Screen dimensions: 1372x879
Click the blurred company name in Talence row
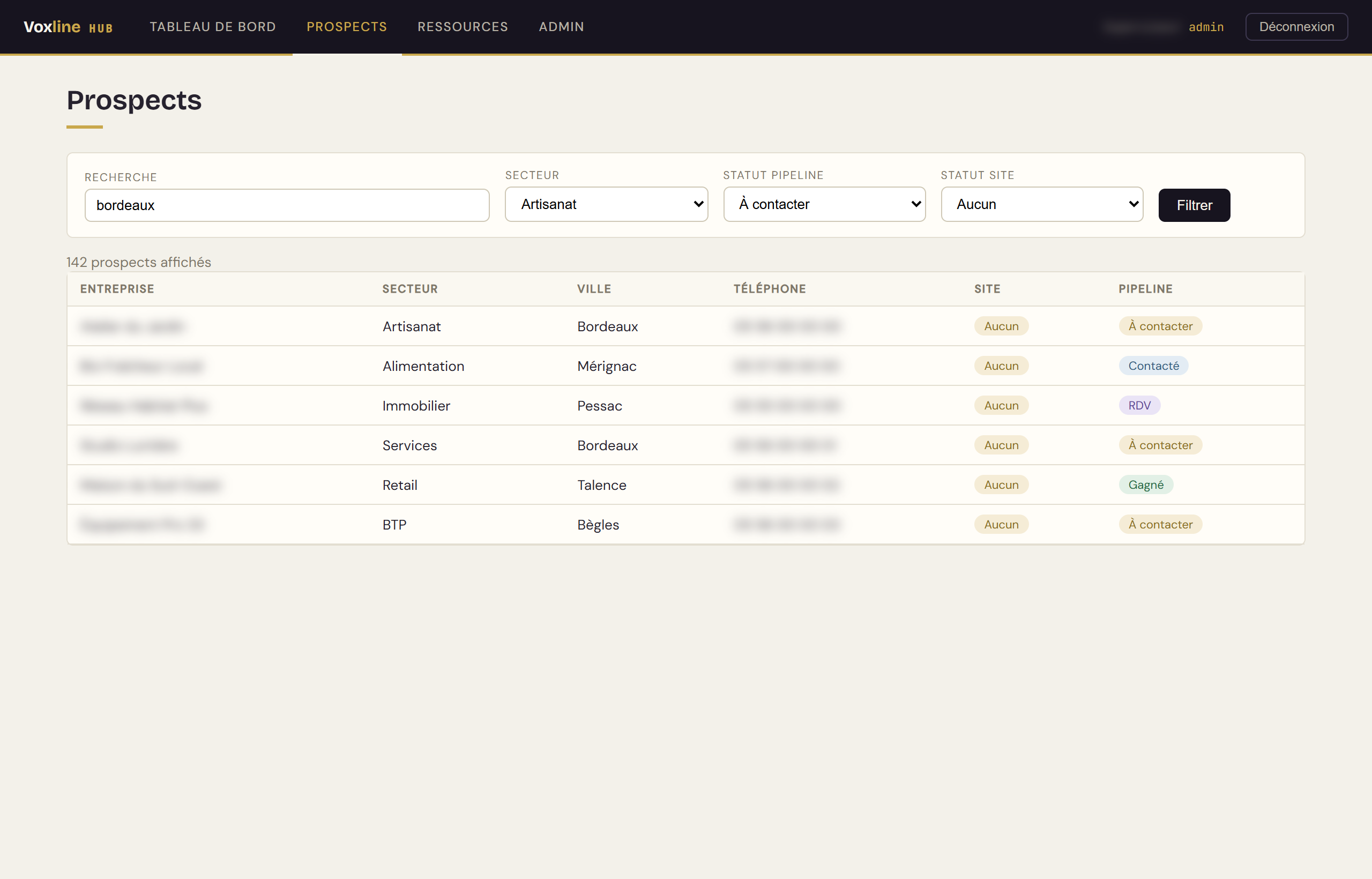(151, 485)
